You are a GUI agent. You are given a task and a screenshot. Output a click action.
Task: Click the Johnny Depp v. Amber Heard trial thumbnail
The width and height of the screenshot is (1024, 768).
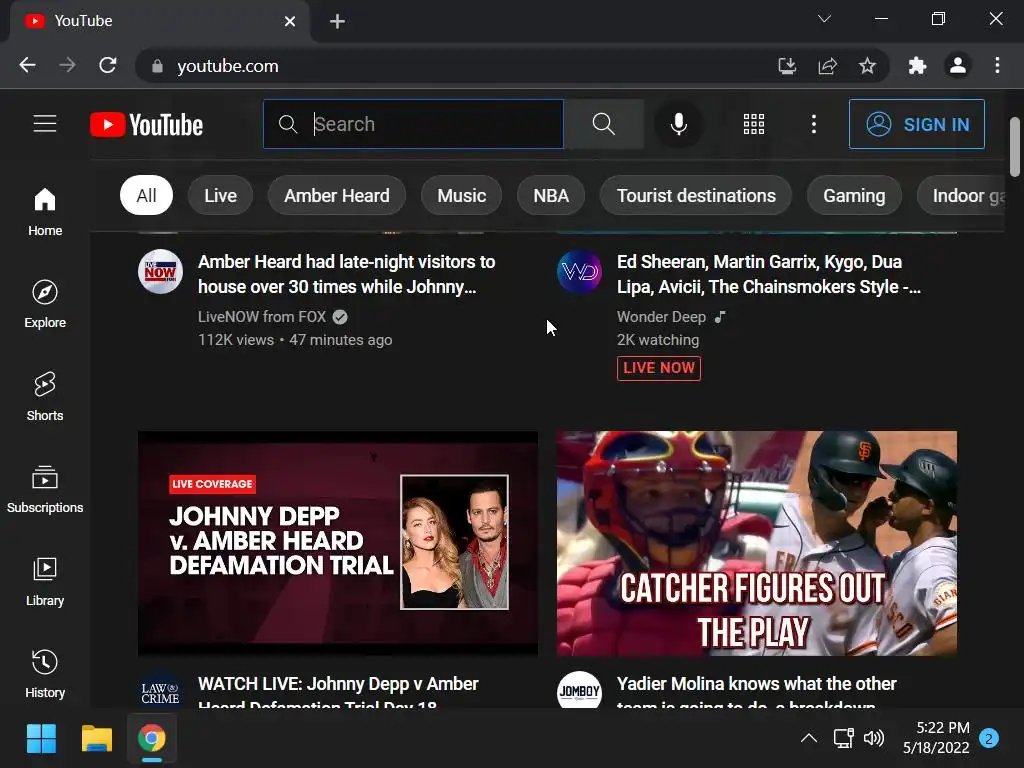tap(338, 543)
